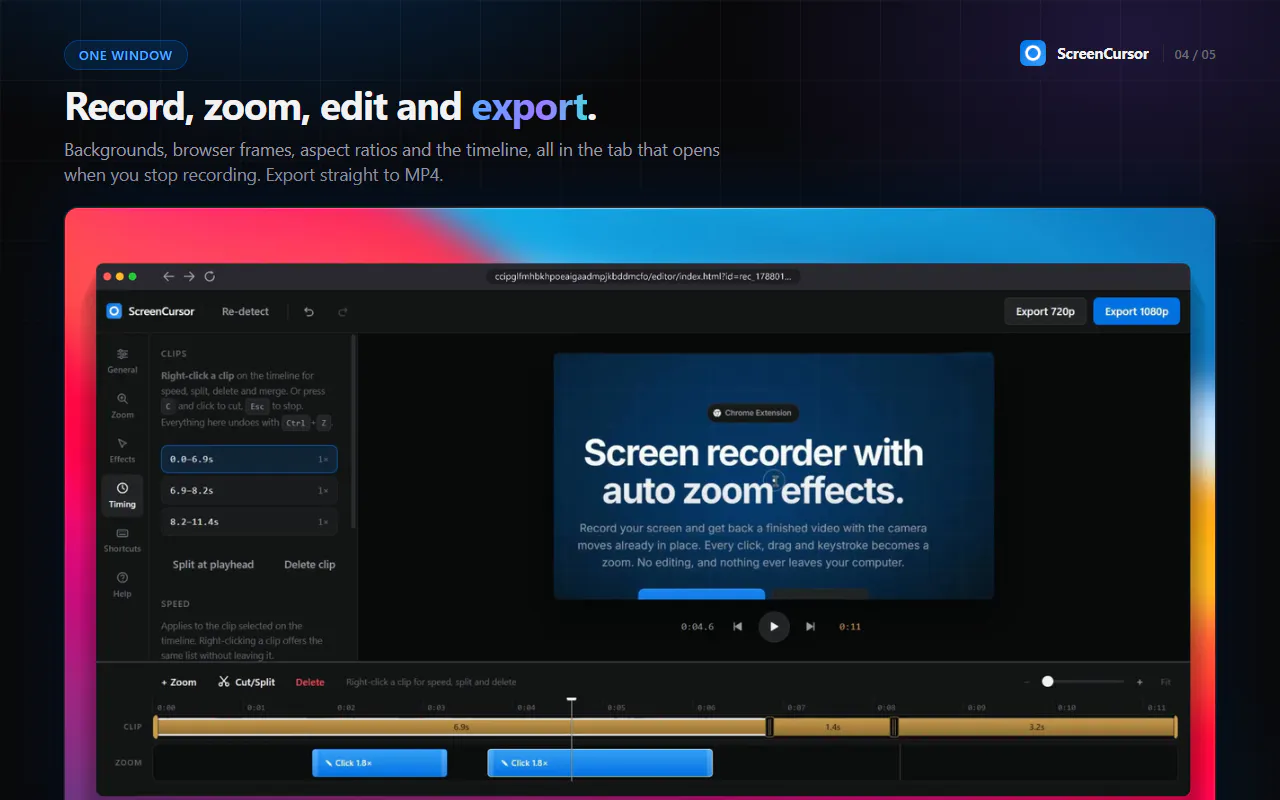1280x800 pixels.
Task: Click the split handle between 1.4s and 3.2s clips
Action: point(894,727)
